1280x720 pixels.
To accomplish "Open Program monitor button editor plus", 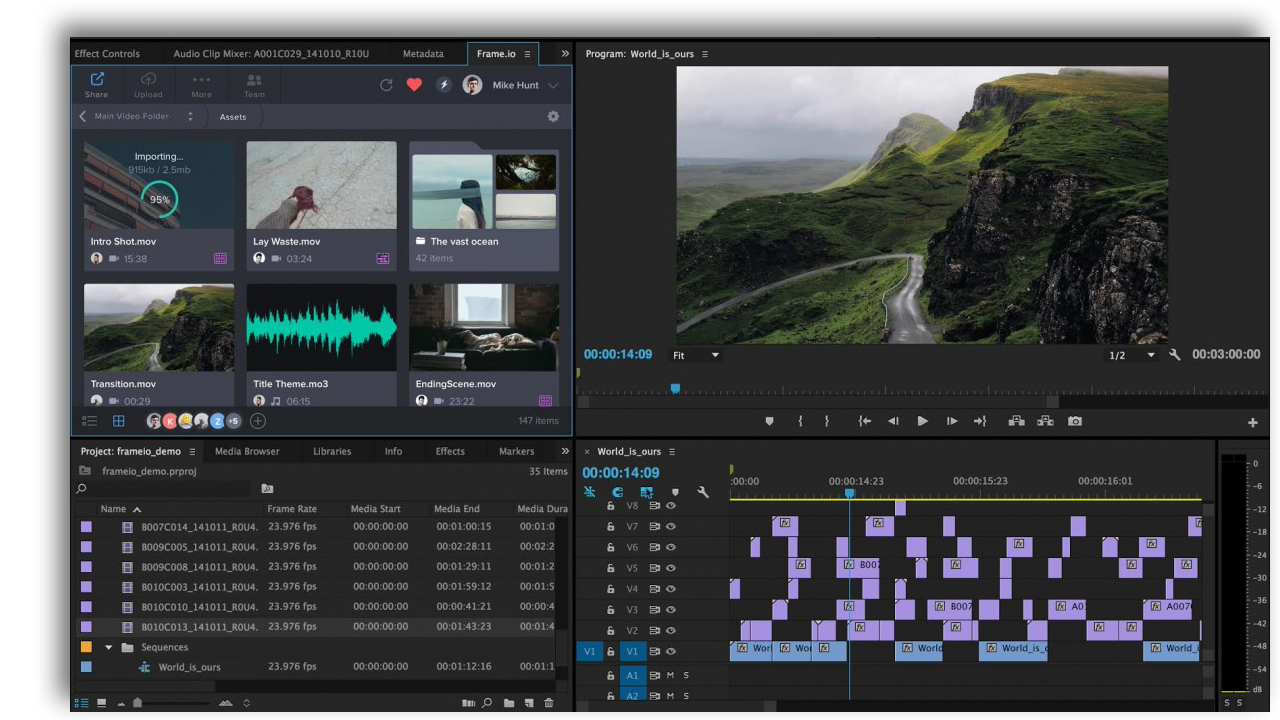I will (1253, 423).
